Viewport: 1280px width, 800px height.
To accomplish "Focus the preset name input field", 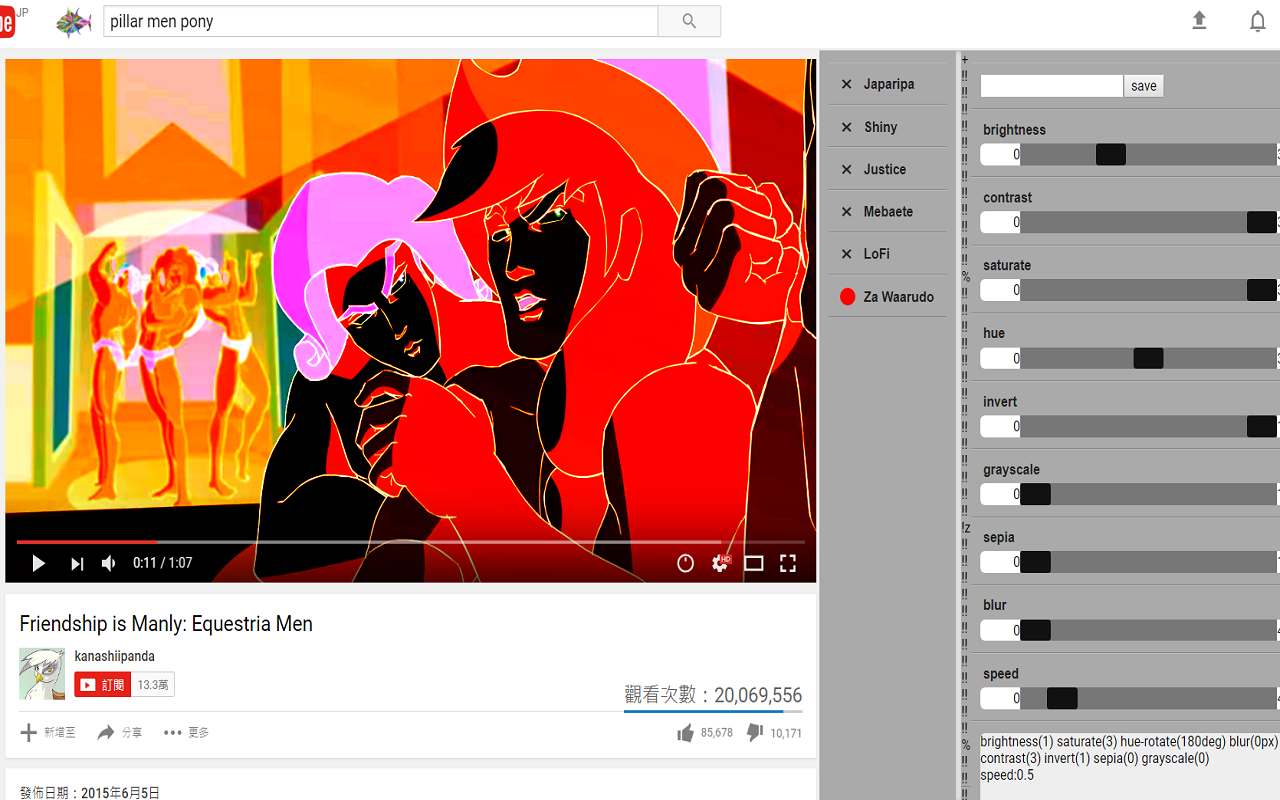I will [x=1052, y=86].
